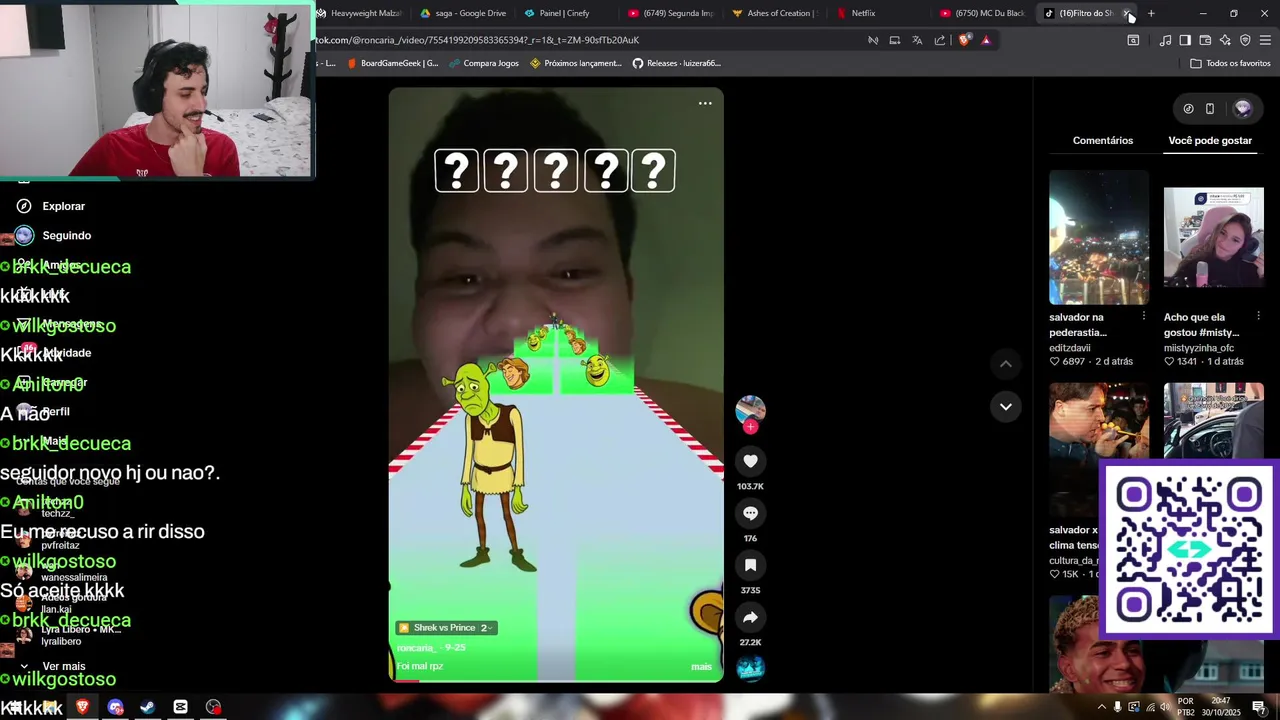Bookmark the video with the save icon
The width and height of the screenshot is (1280, 720).
tap(750, 565)
